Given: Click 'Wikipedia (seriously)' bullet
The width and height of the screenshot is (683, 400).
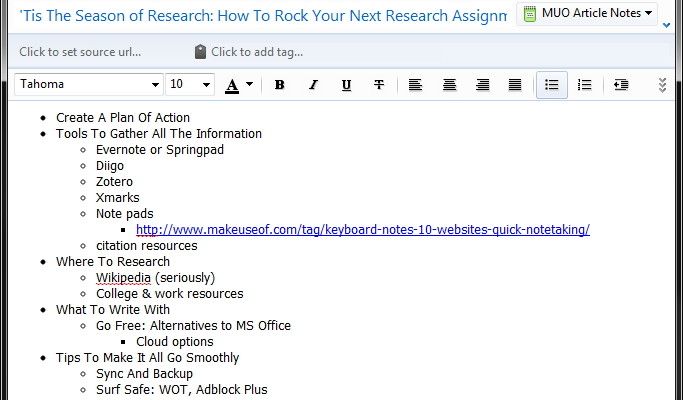Looking at the screenshot, I should [156, 278].
